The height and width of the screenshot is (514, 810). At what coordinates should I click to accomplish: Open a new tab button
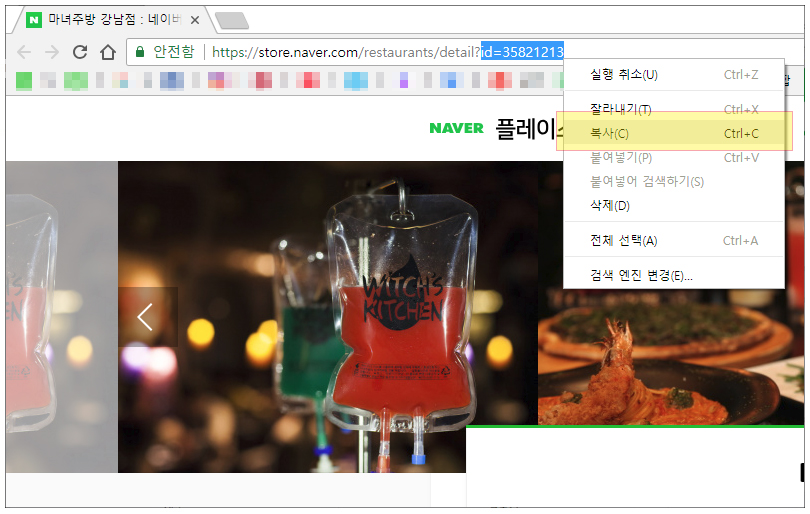232,21
